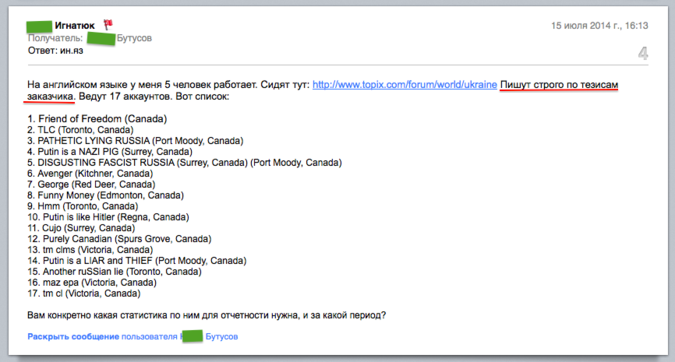The width and height of the screenshot is (675, 362).
Task: Click the closing question about 'статистика'
Action: (207, 316)
